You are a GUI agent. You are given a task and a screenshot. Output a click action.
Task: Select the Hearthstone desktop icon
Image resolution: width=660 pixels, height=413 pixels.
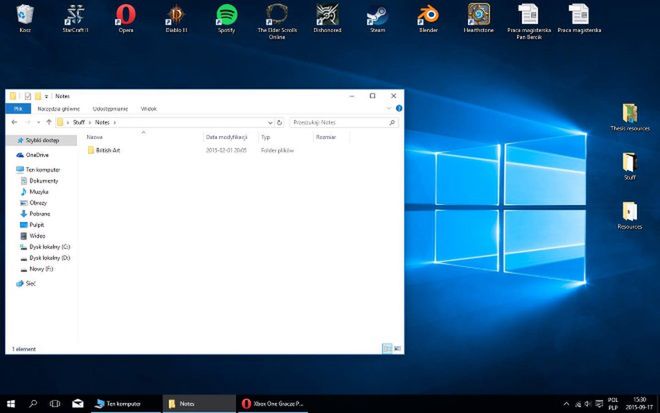(x=479, y=19)
